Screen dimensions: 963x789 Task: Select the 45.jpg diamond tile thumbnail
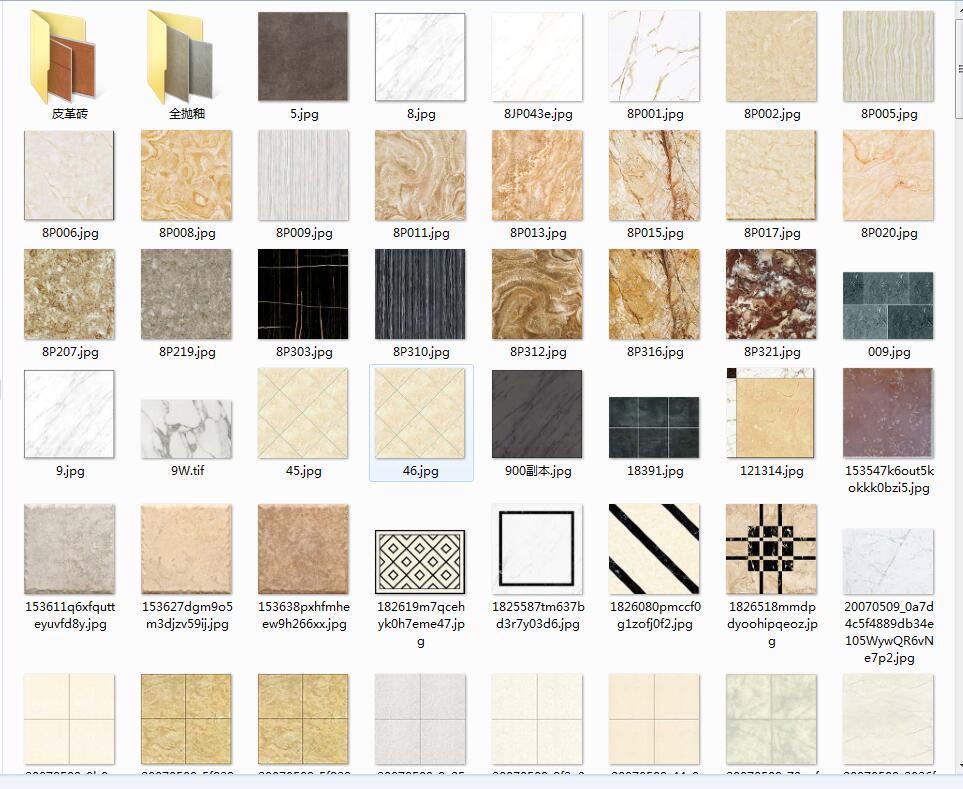tap(303, 413)
